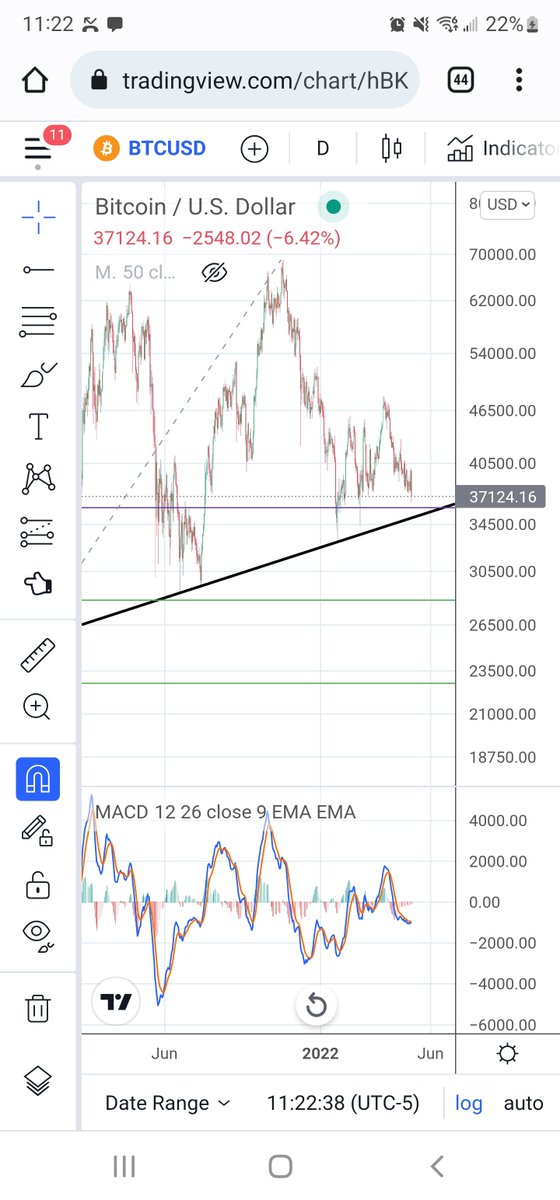This screenshot has height=1200, width=560.
Task: Select the crosshair cursor tool
Action: click(x=38, y=215)
